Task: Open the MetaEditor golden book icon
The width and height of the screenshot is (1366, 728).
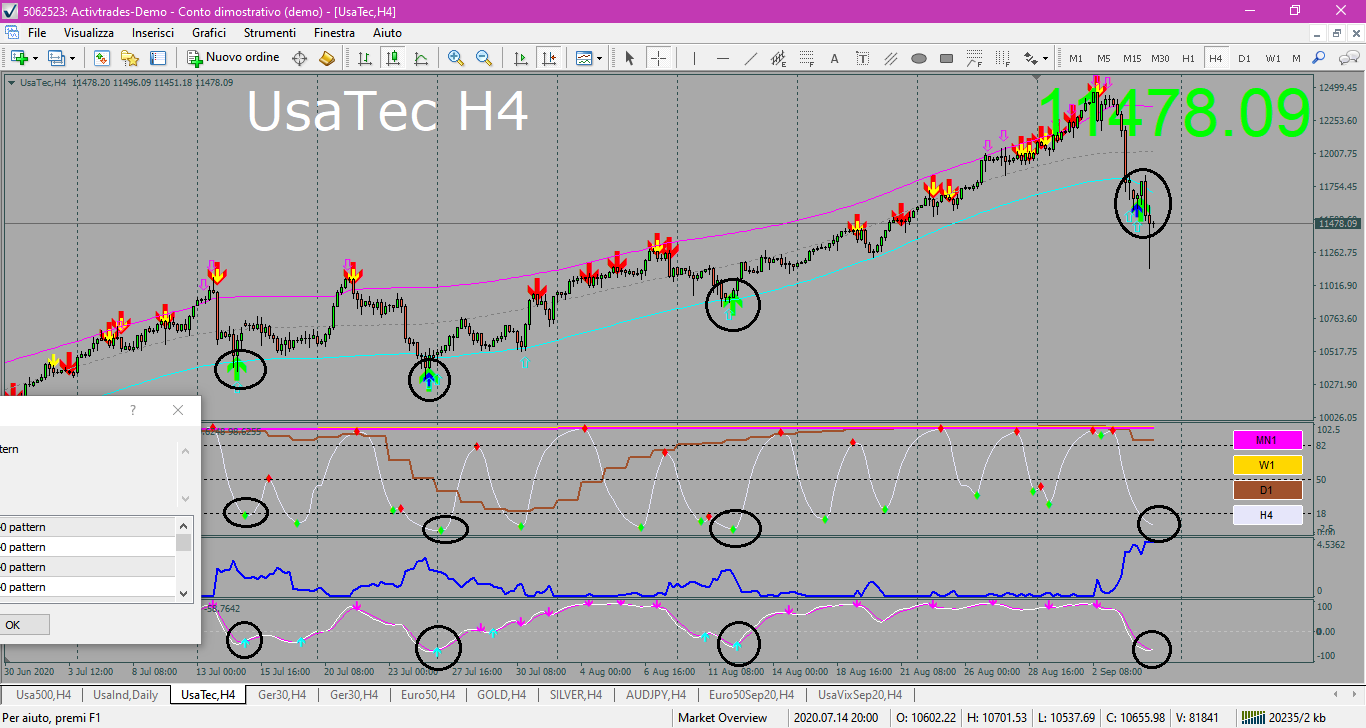Action: click(x=327, y=58)
